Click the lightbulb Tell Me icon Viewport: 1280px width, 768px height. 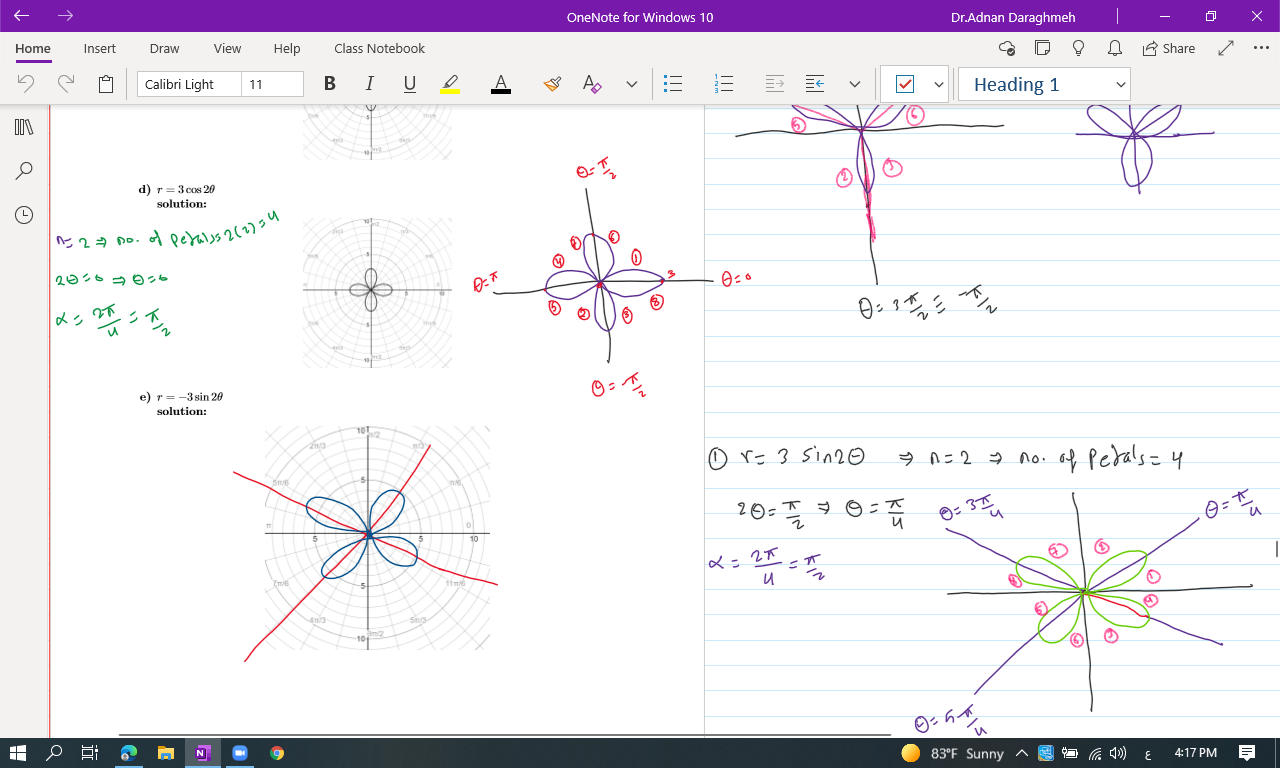click(1079, 48)
